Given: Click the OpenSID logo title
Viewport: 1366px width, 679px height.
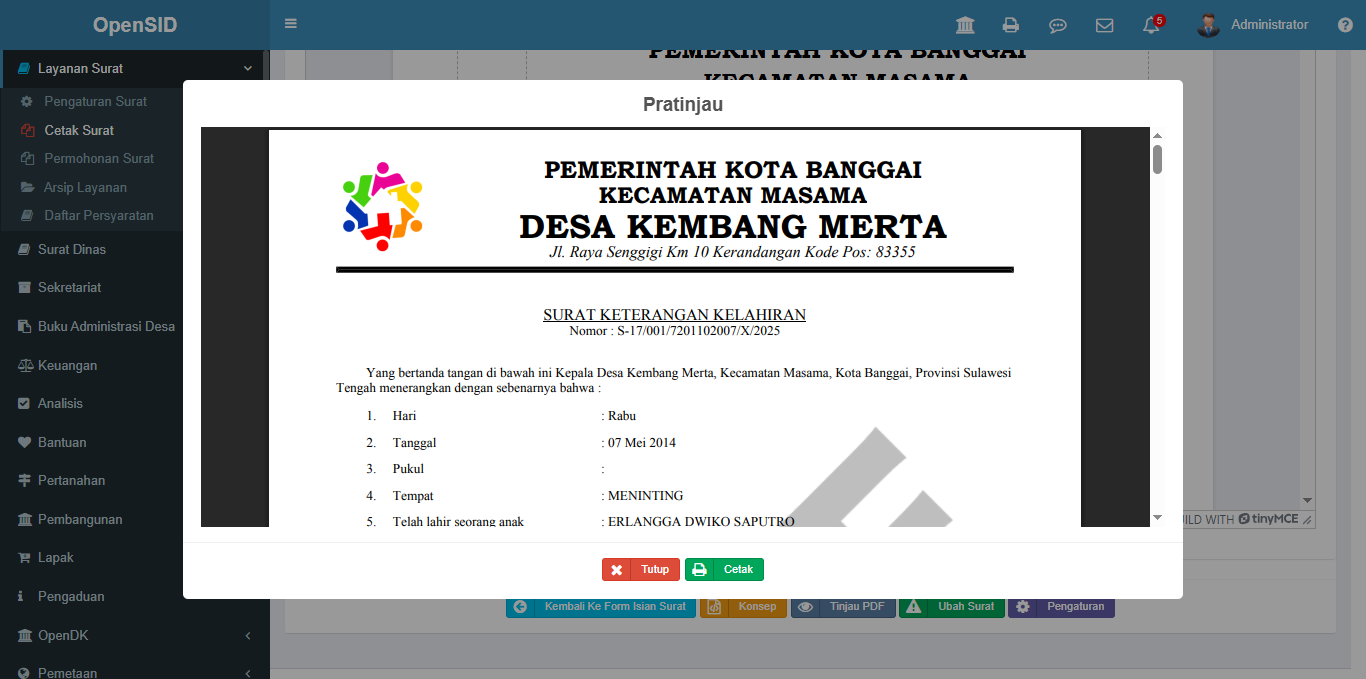Looking at the screenshot, I should coord(135,25).
